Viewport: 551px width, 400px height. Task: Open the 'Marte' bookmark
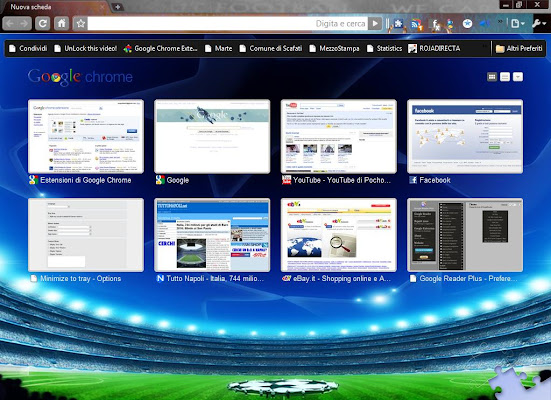point(219,49)
